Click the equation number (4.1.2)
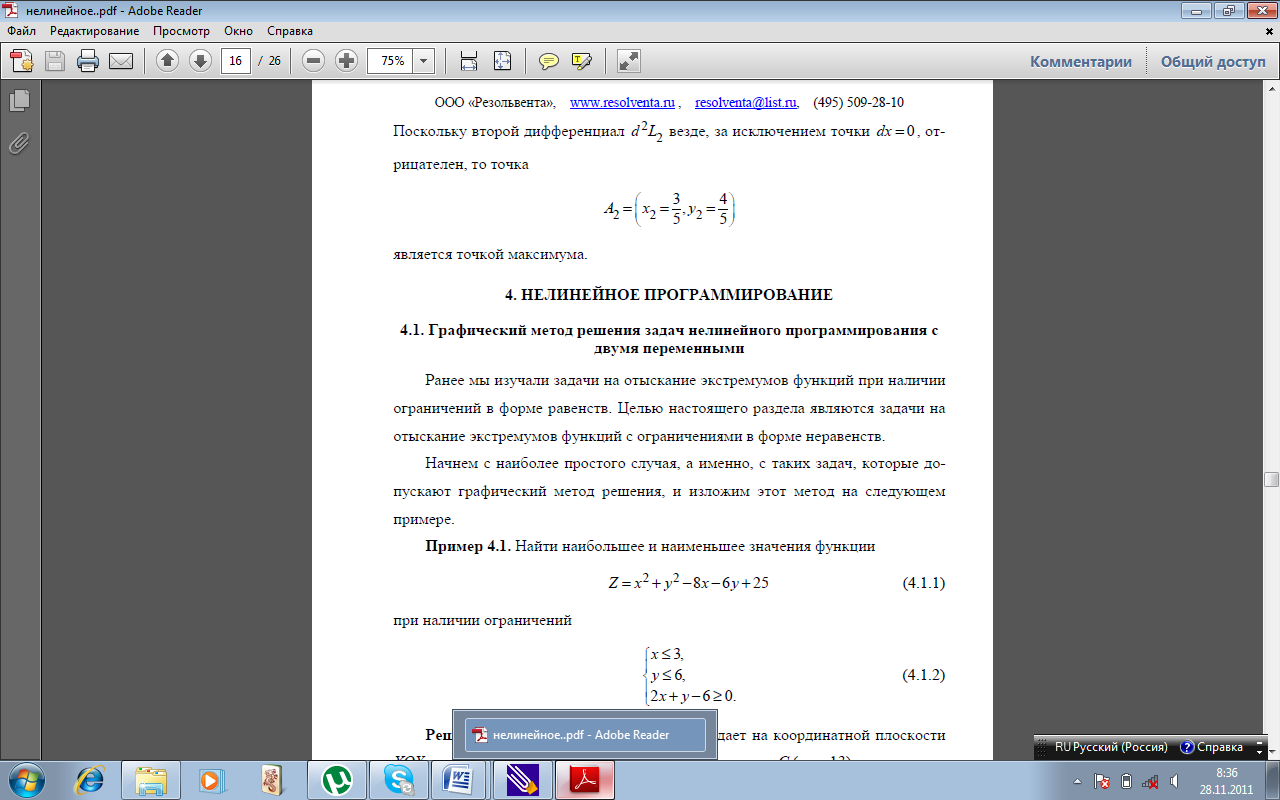1280x800 pixels. pos(923,675)
